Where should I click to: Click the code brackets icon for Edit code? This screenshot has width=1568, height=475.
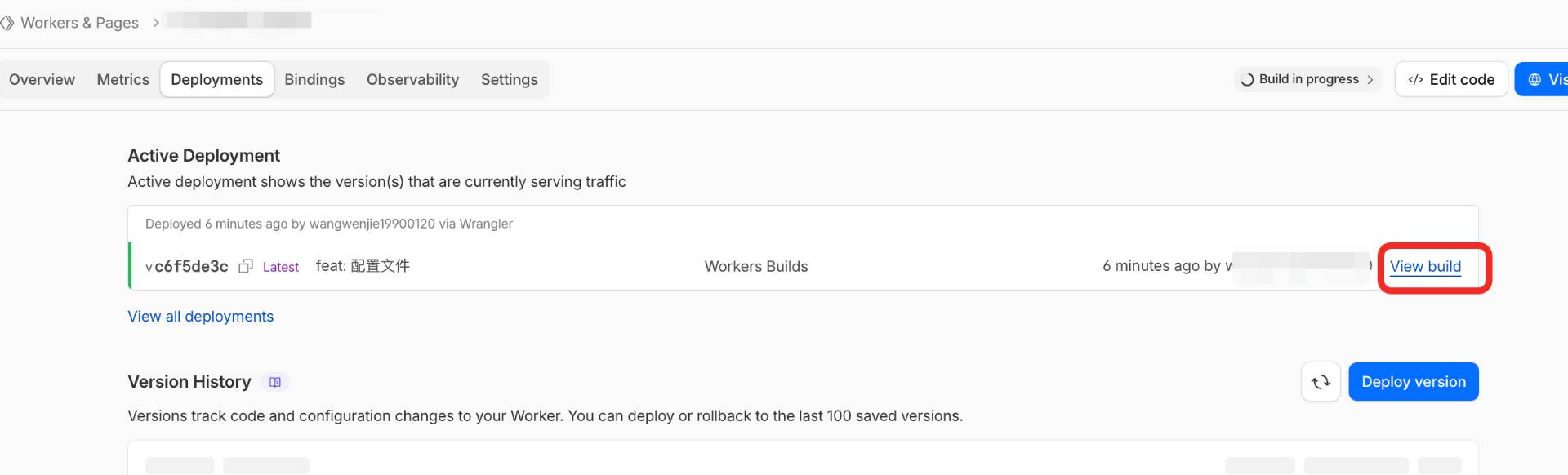1415,80
